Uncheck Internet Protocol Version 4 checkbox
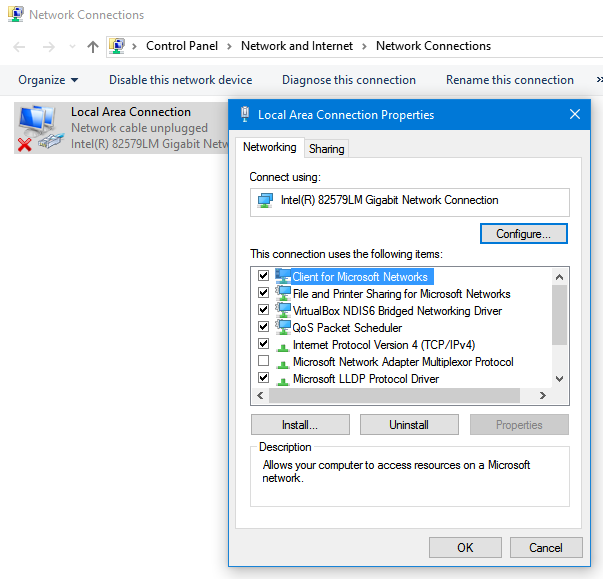This screenshot has height=579, width=603. tap(263, 344)
